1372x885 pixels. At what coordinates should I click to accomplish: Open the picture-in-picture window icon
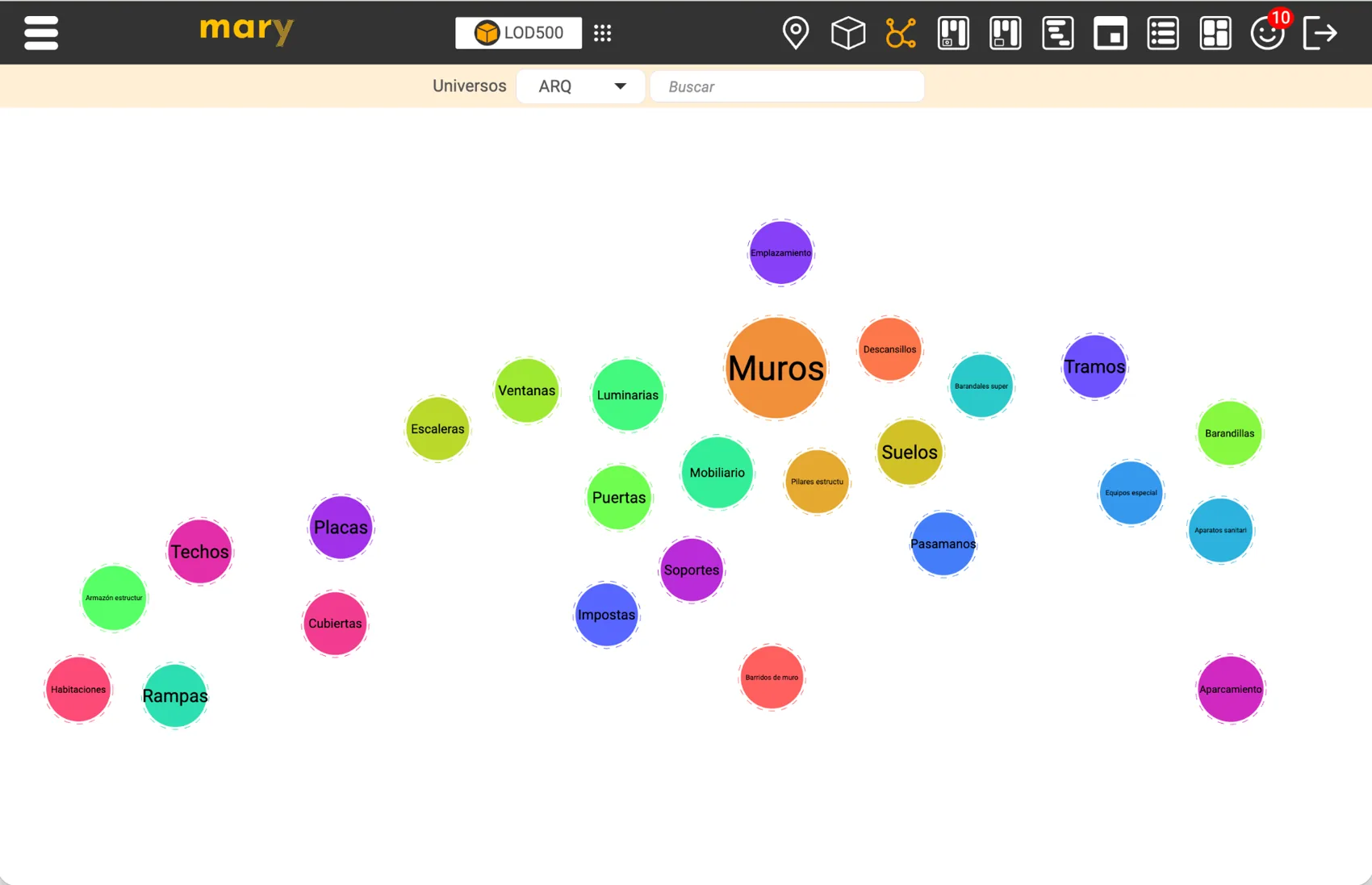click(x=1111, y=33)
